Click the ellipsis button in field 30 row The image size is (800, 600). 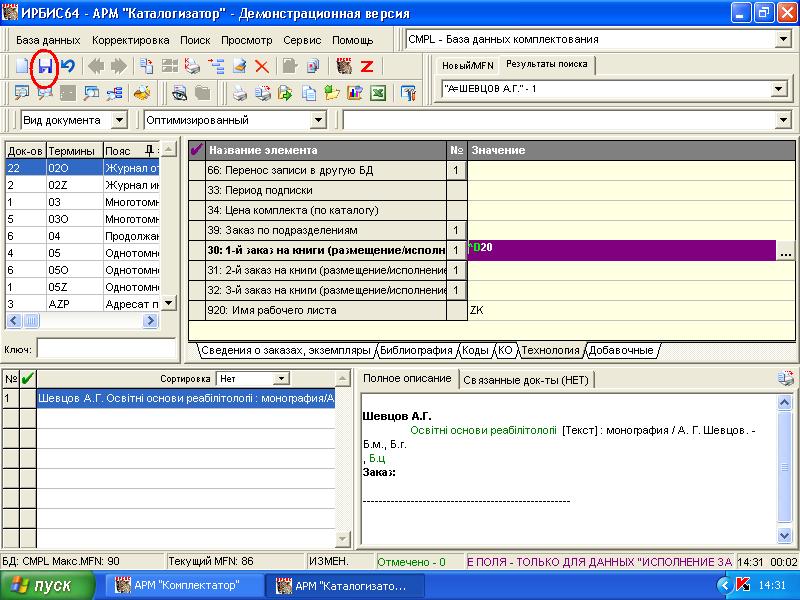786,250
